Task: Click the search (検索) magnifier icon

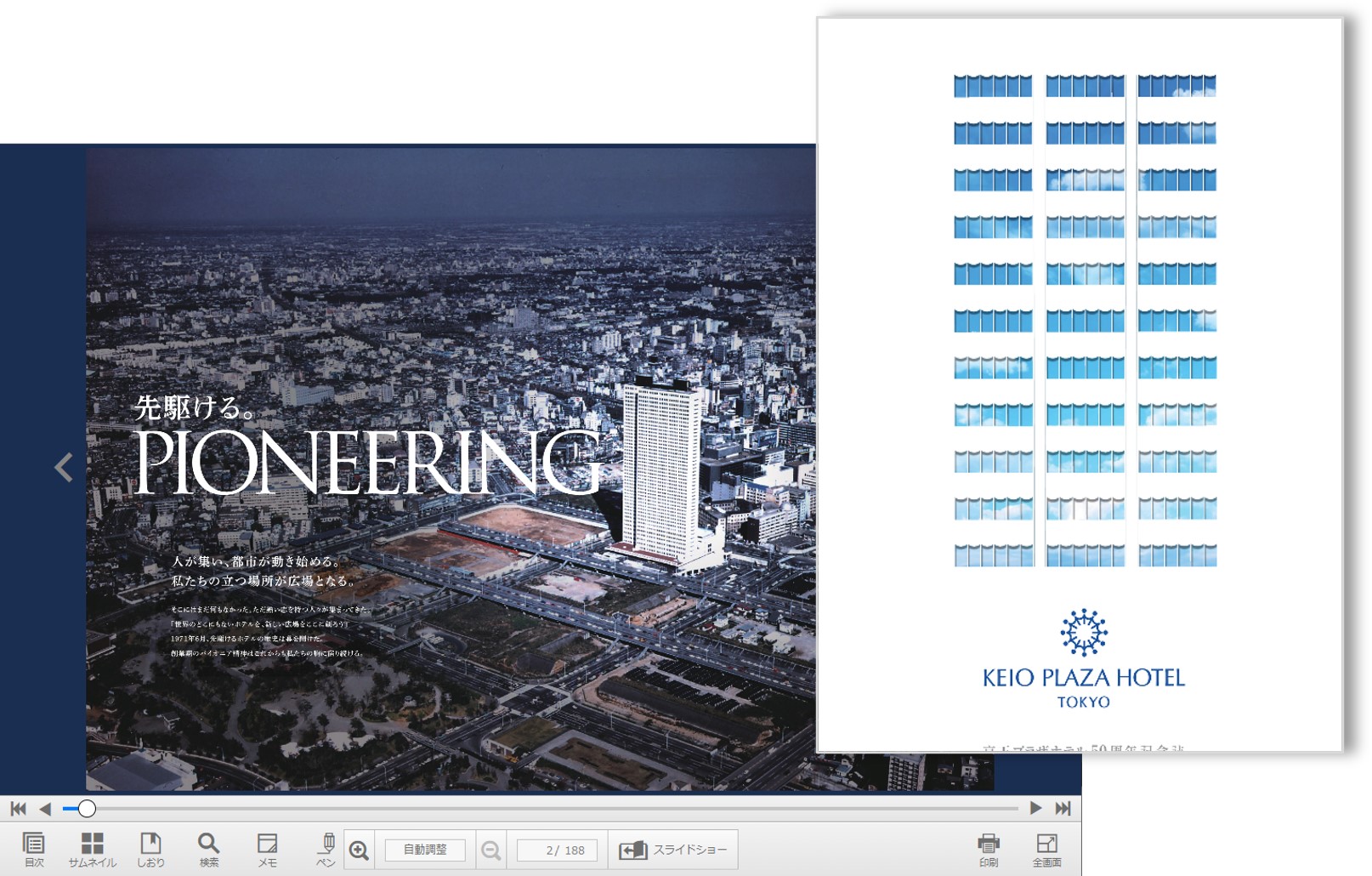Action: 208,848
